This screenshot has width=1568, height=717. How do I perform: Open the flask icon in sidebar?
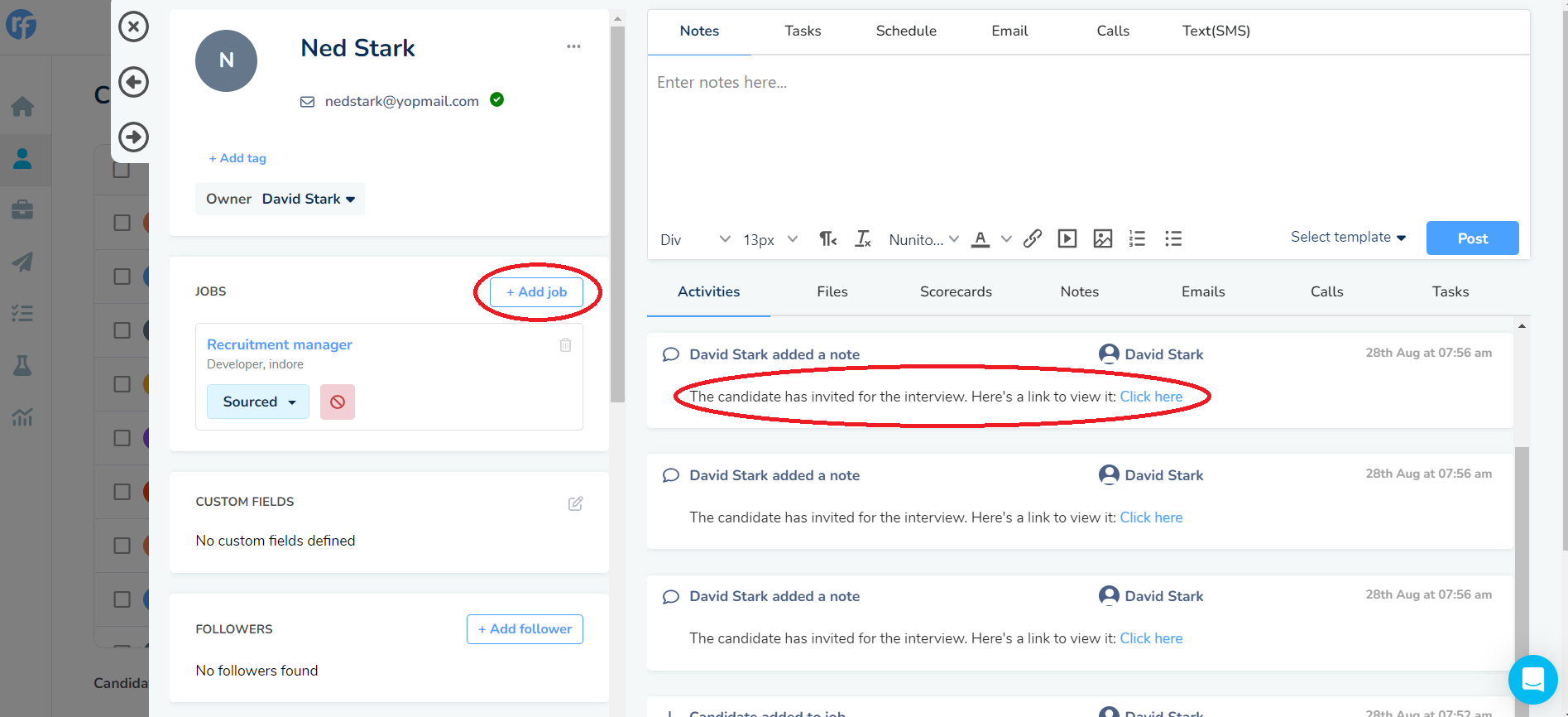point(22,365)
